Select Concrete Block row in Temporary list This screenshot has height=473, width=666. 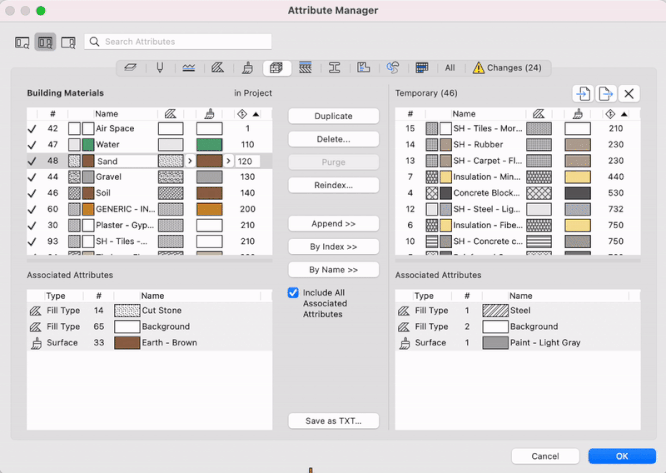[x=517, y=193]
